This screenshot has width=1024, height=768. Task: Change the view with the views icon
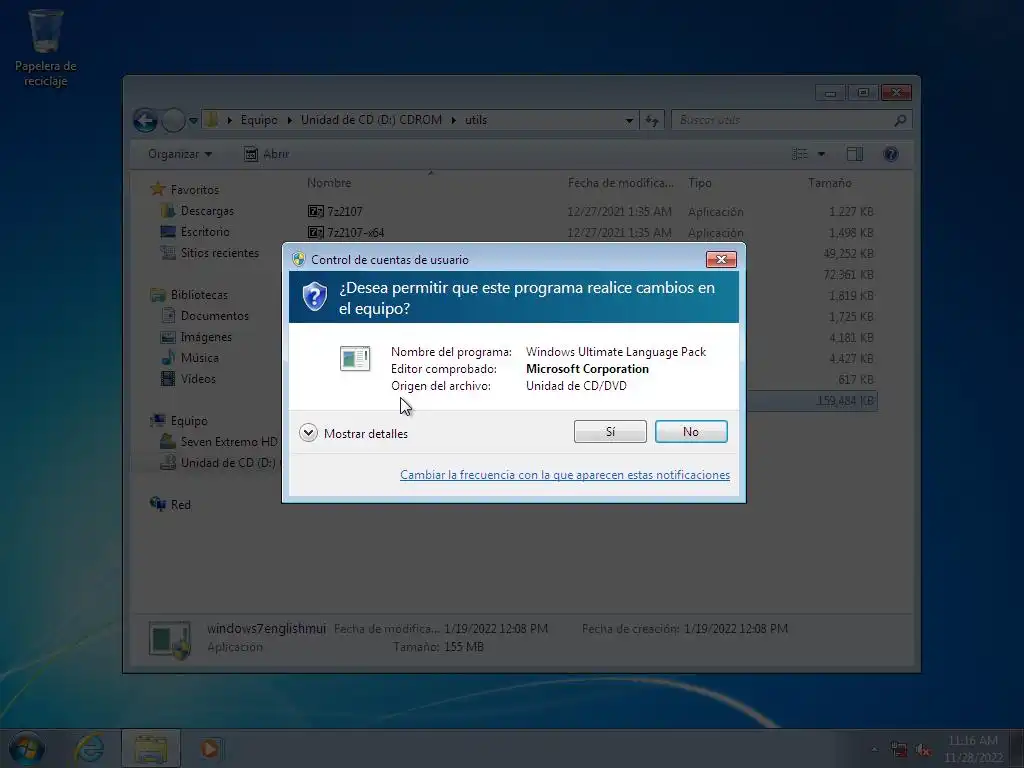click(800, 154)
